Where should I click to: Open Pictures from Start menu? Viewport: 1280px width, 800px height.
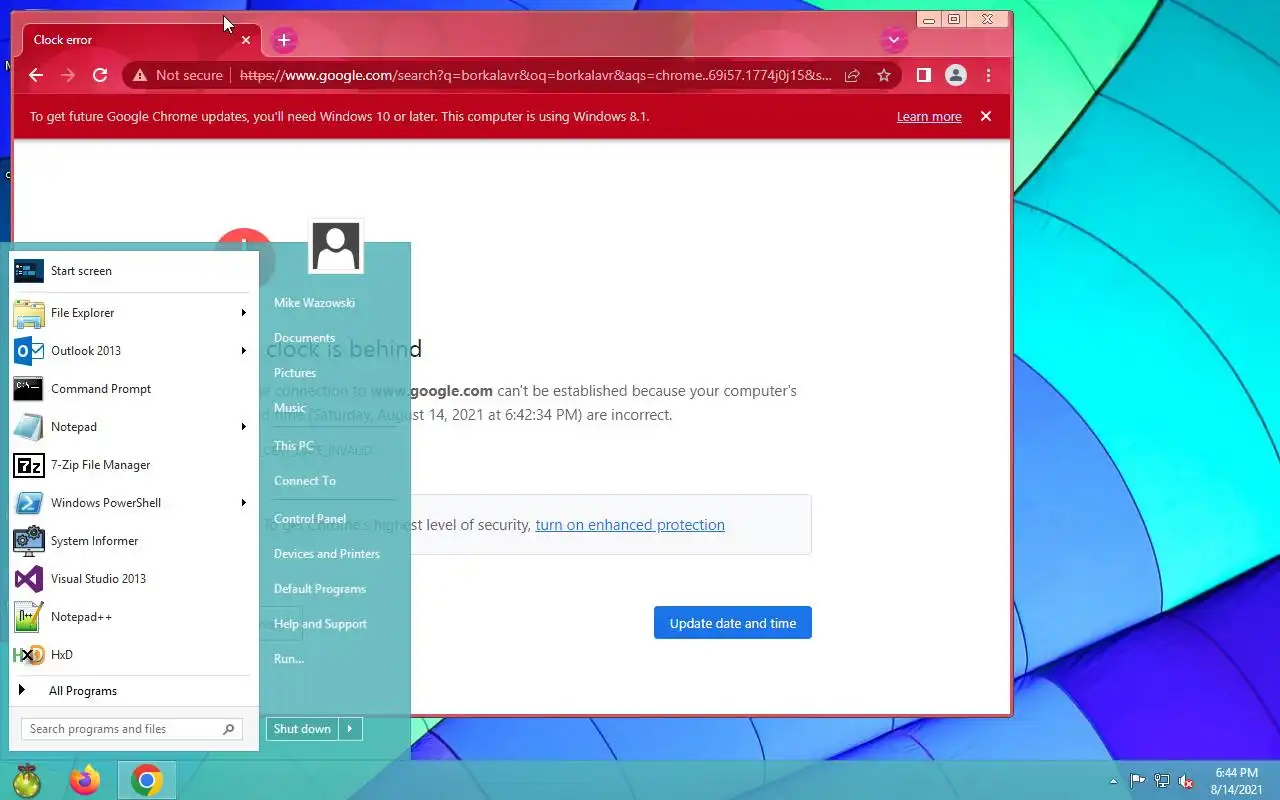[295, 373]
